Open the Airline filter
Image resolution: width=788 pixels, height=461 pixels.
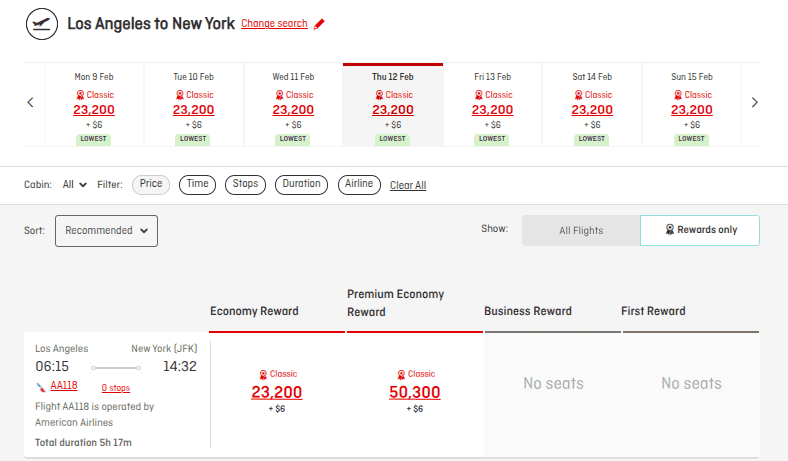[359, 185]
